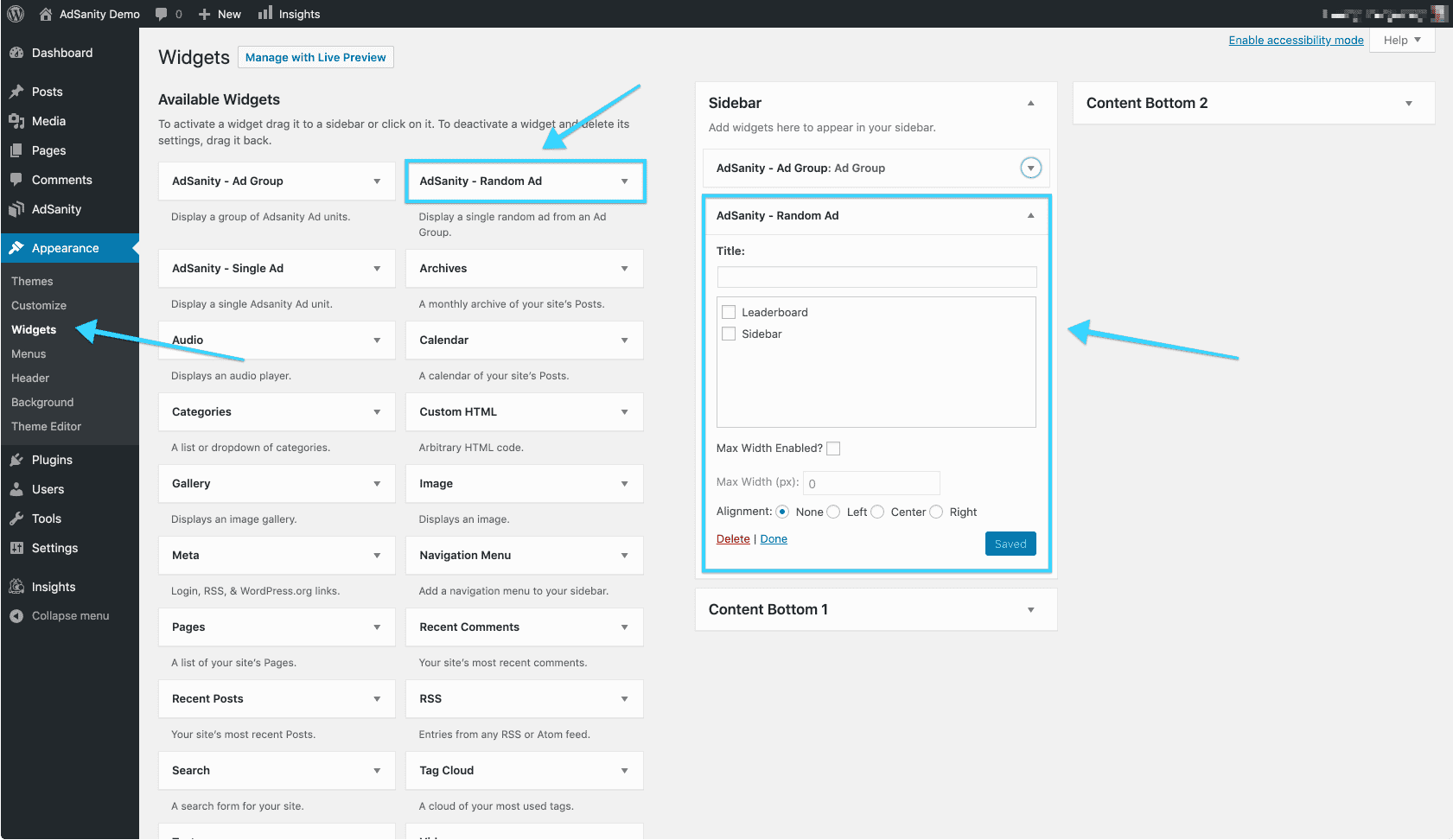Click the Delete widget link

(733, 539)
